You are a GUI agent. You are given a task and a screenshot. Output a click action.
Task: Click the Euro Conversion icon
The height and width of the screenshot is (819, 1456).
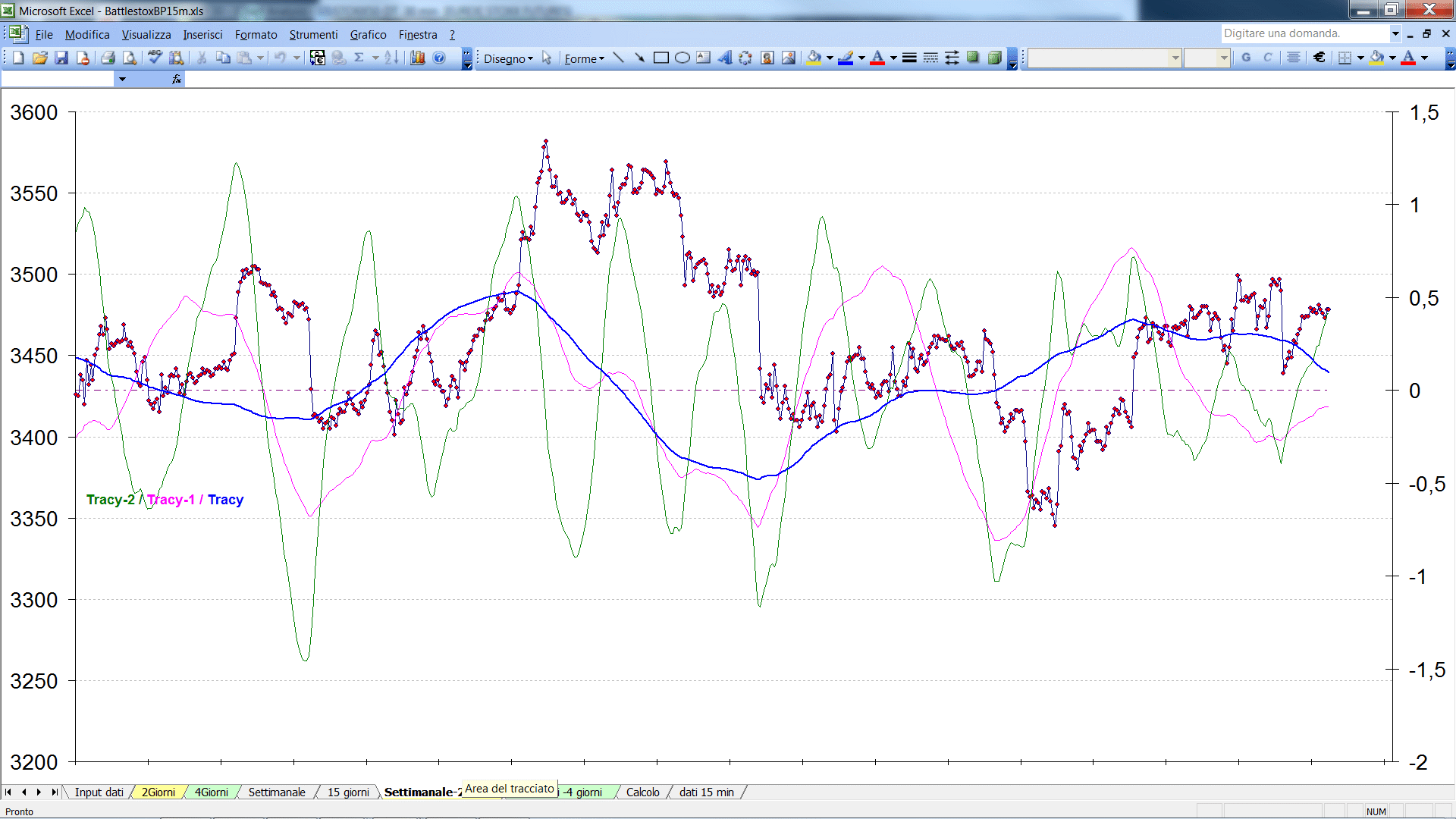click(318, 58)
